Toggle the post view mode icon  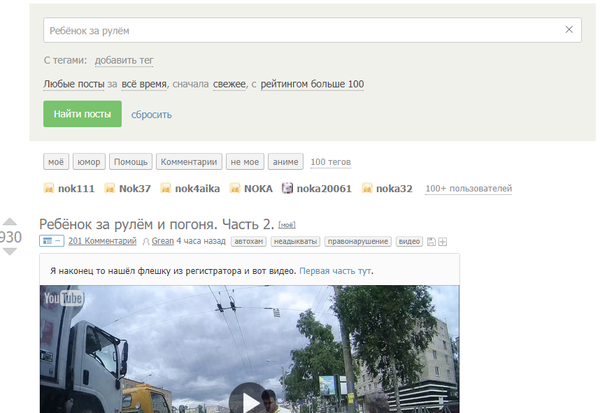(x=51, y=241)
